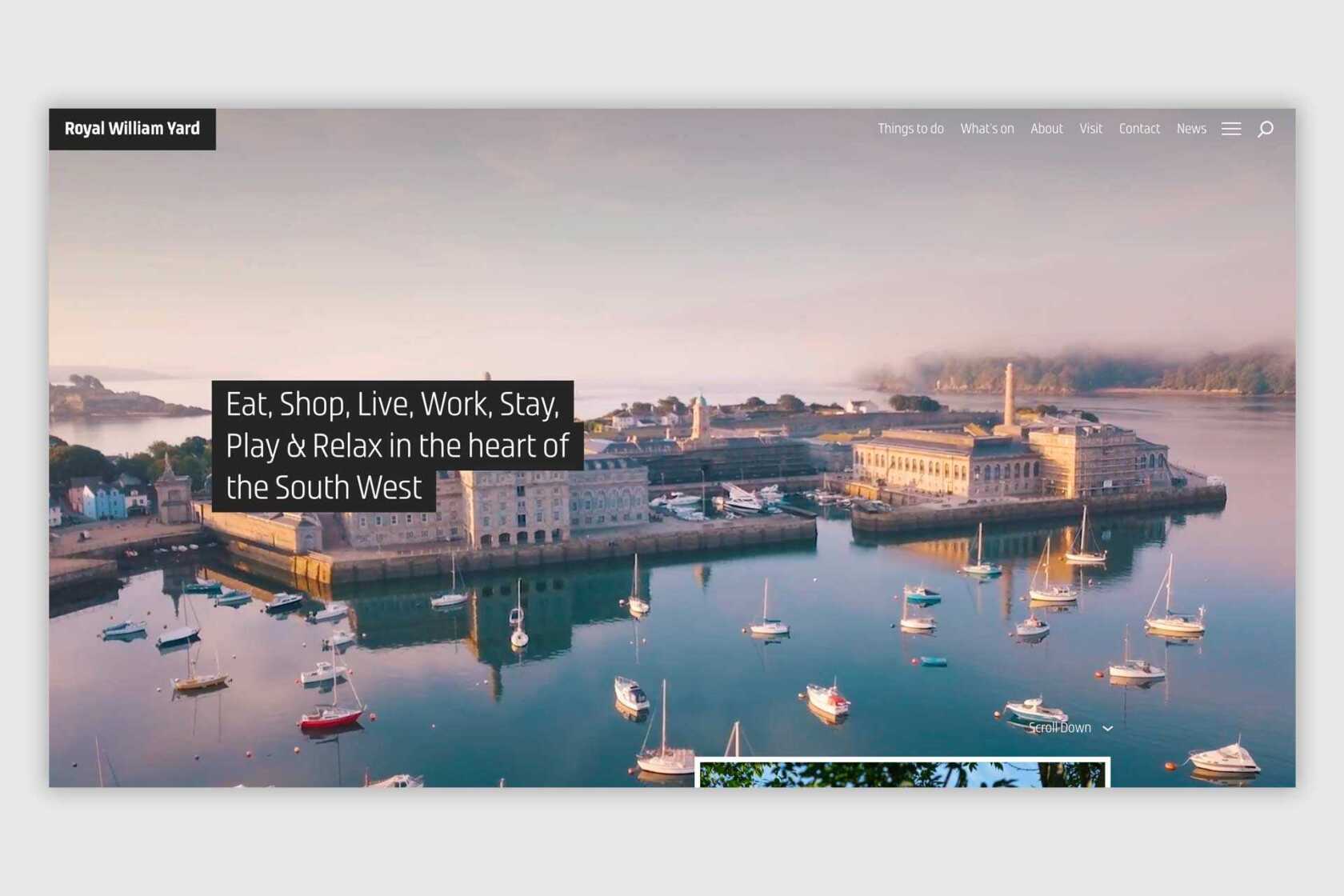Click the Scroll Down chevron arrow
This screenshot has width=1344, height=896.
pyautogui.click(x=1108, y=729)
